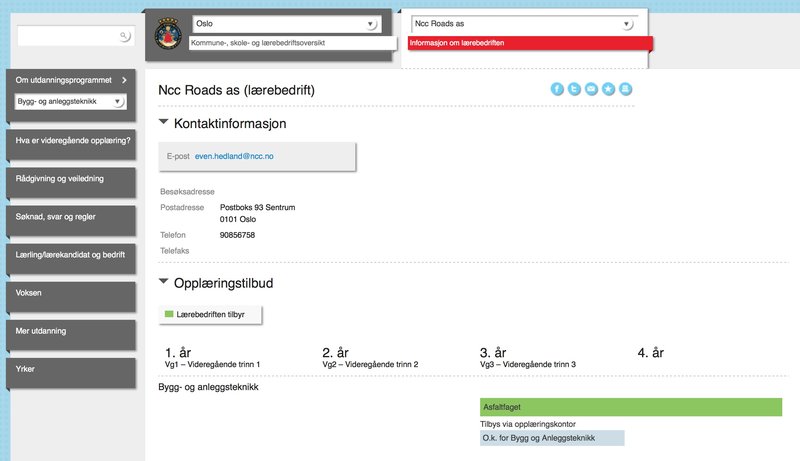Click the search magnifier icon
This screenshot has height=461, width=800.
point(124,36)
